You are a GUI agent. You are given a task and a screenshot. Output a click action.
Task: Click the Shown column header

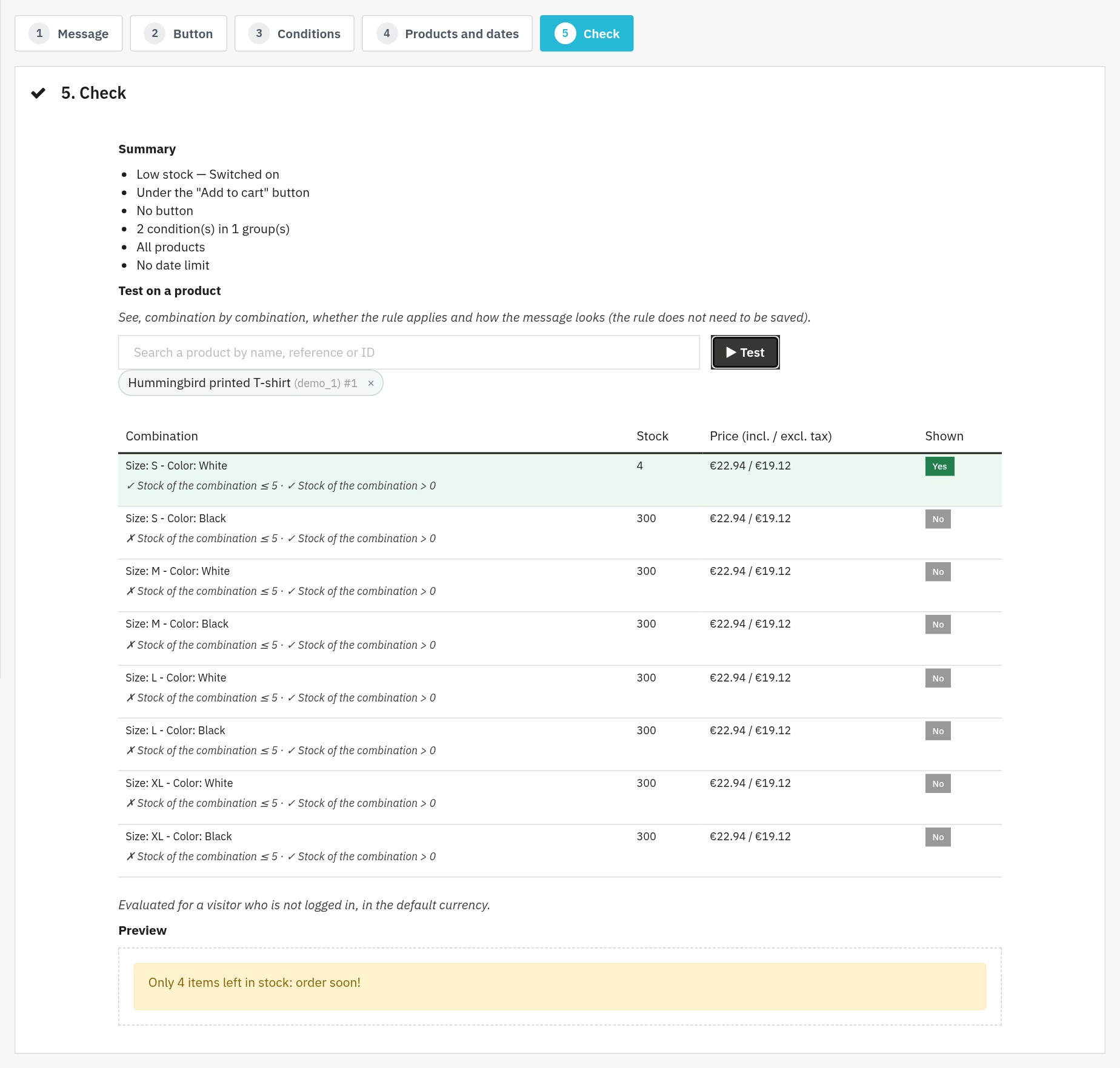(944, 436)
